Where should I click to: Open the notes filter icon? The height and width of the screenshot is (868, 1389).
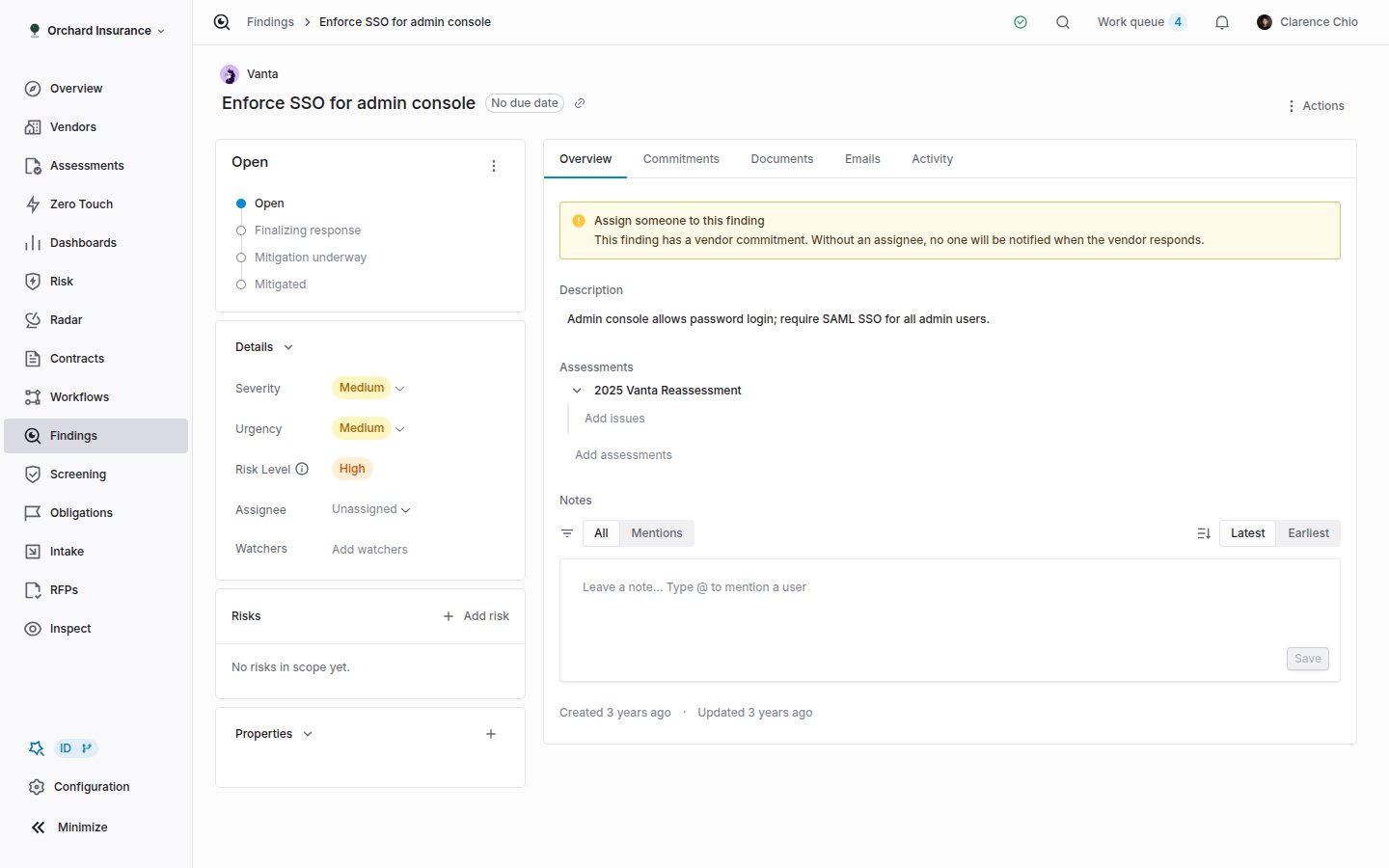click(567, 533)
